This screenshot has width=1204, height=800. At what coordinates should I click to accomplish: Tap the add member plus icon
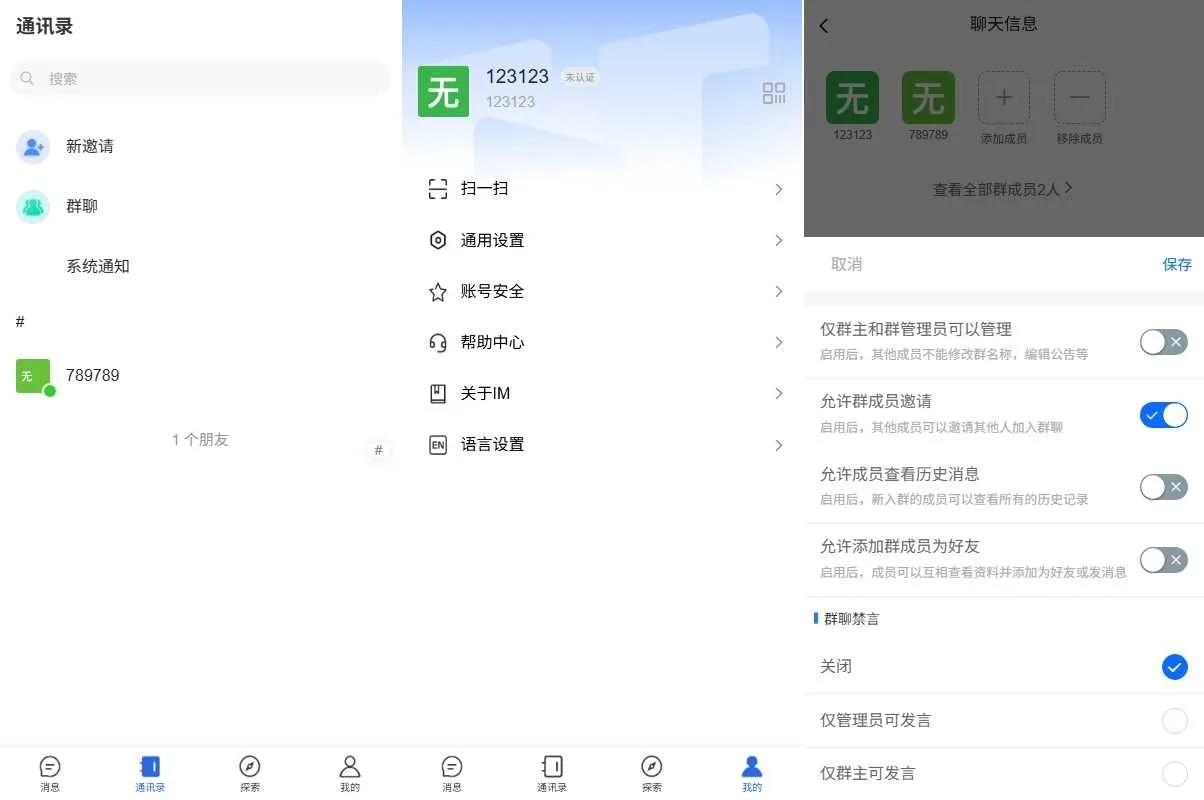(x=1004, y=98)
